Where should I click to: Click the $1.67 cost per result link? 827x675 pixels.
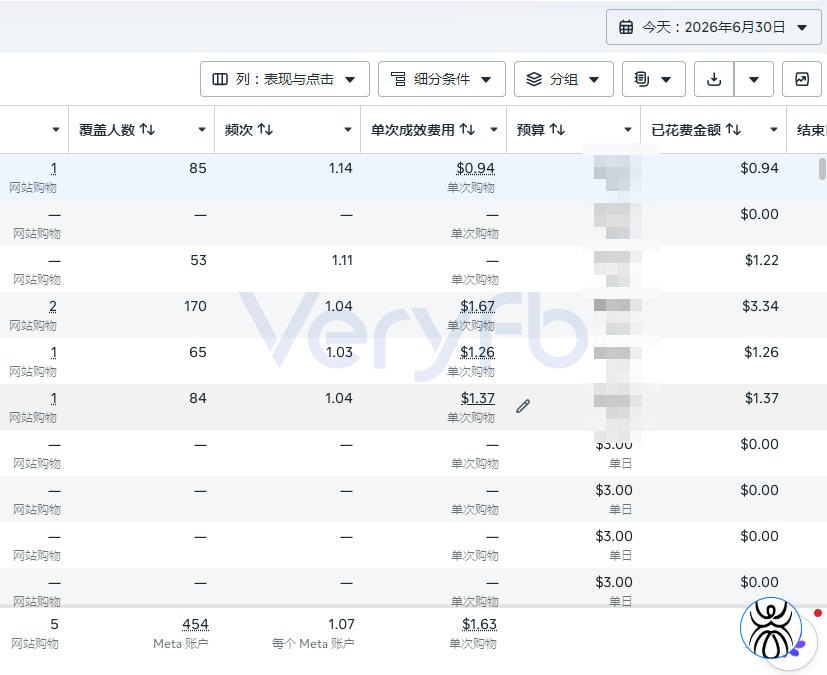[x=477, y=306]
